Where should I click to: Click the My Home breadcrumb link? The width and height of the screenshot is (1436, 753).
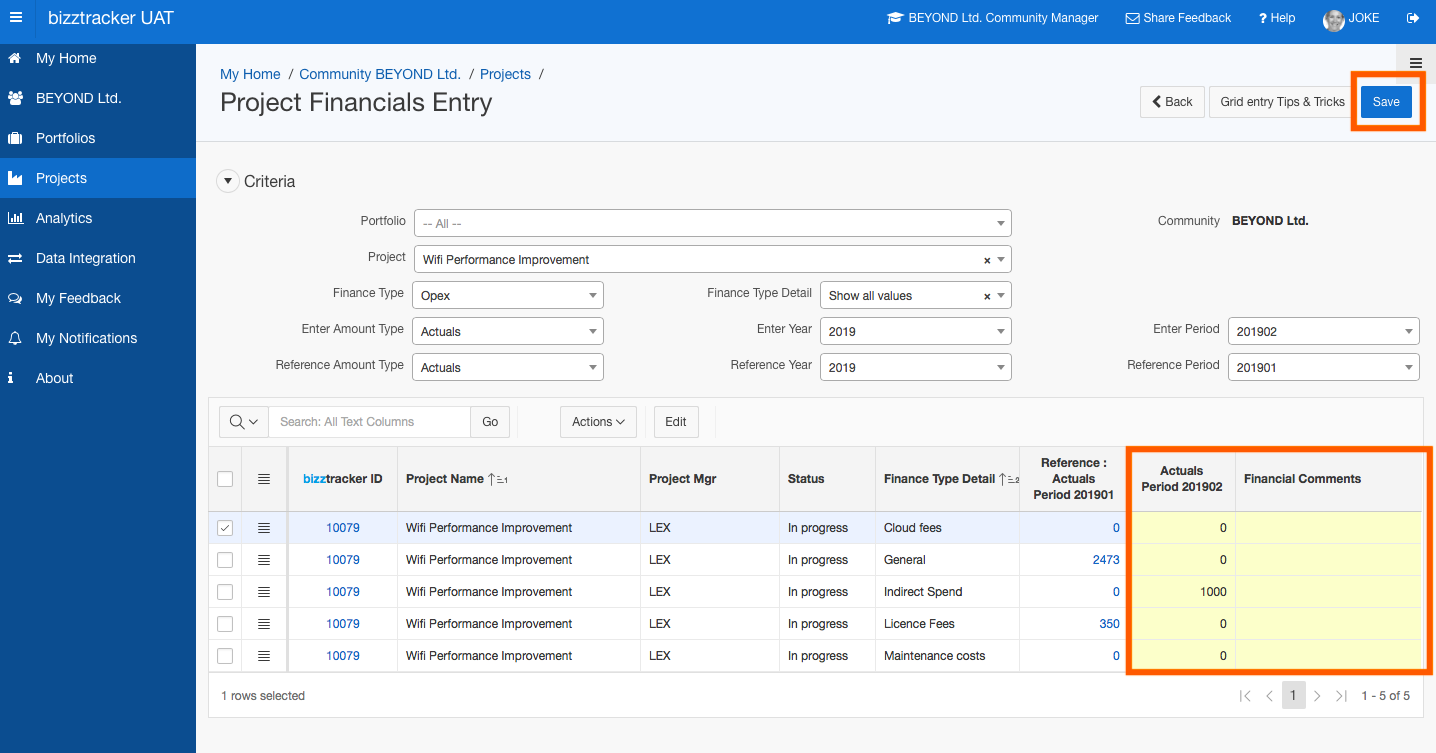(250, 74)
